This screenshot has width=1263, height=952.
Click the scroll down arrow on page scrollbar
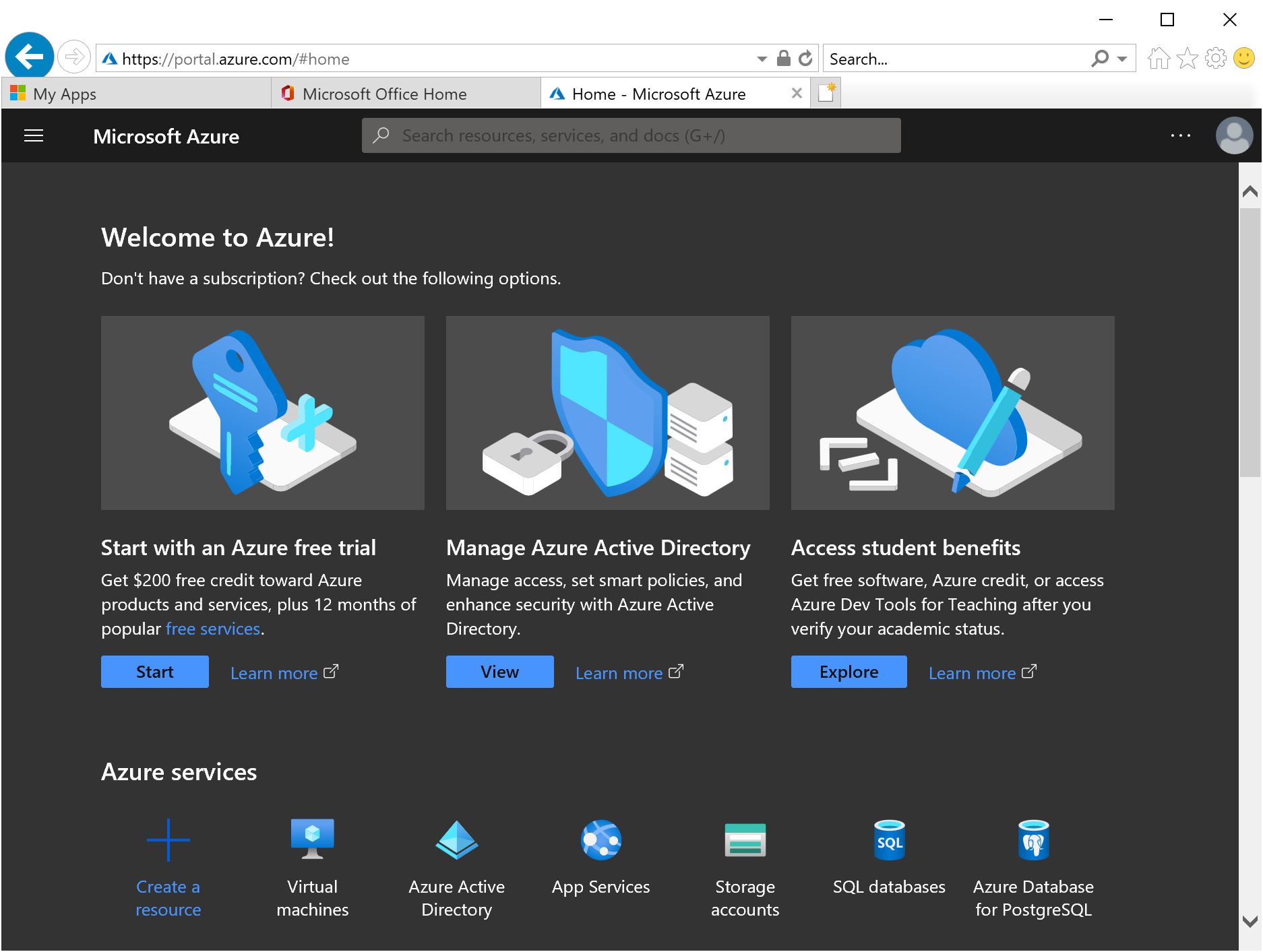pos(1250,921)
